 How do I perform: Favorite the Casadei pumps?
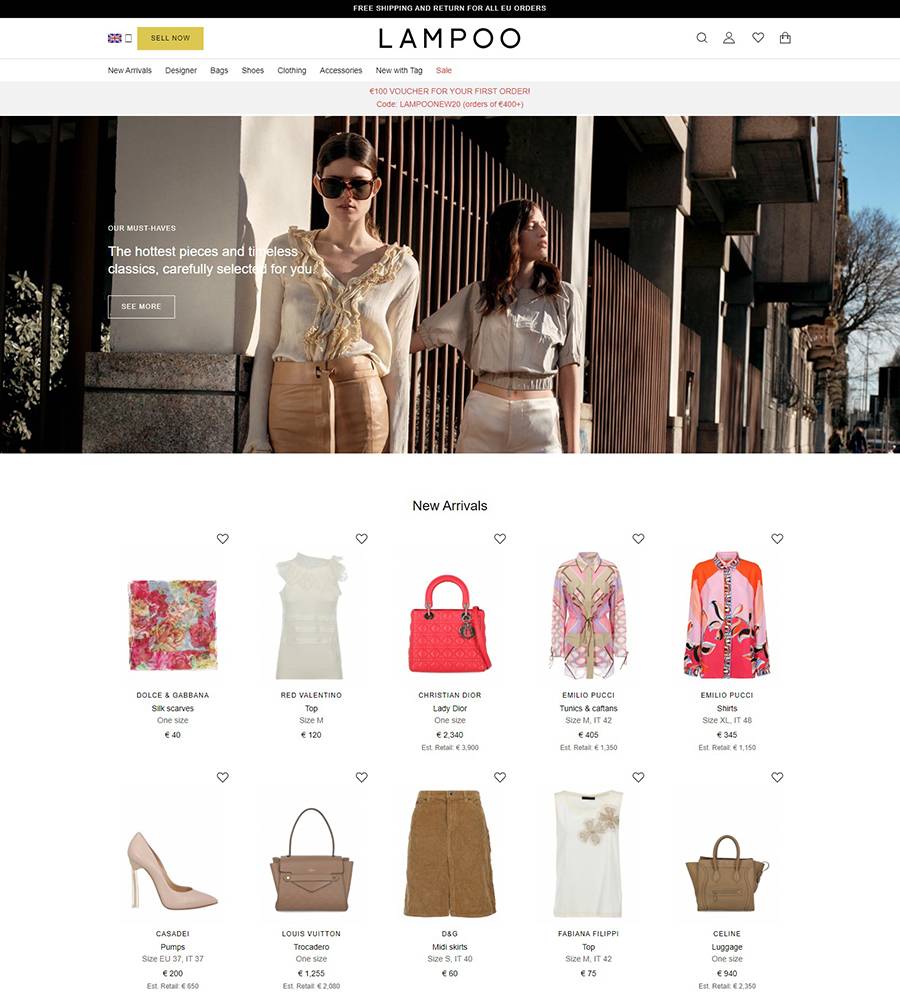(x=223, y=777)
